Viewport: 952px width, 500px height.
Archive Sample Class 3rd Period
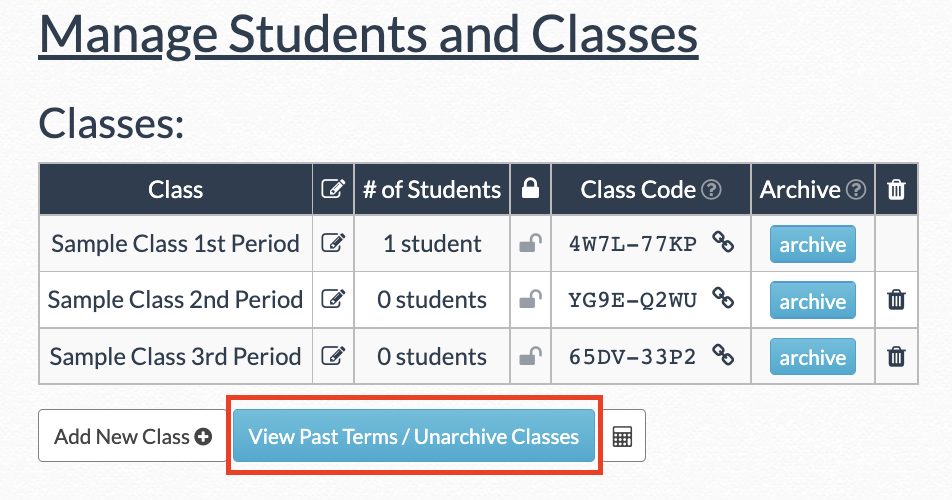point(812,356)
